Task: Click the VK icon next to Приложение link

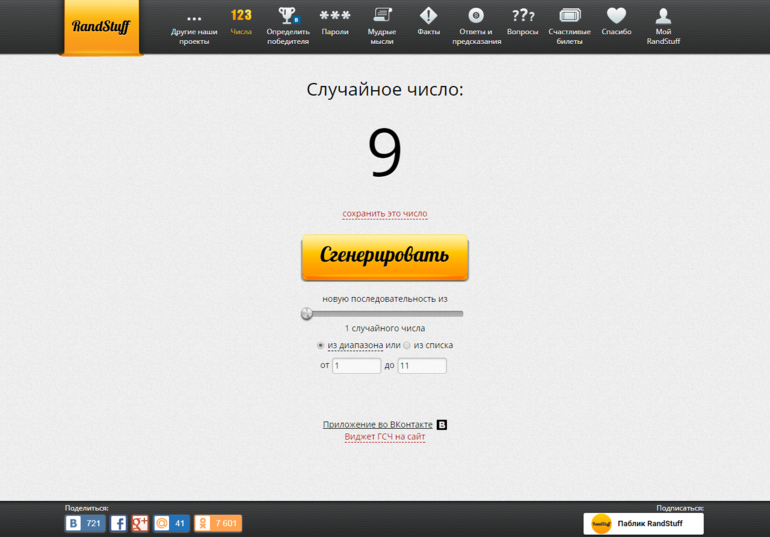Action: [x=442, y=425]
